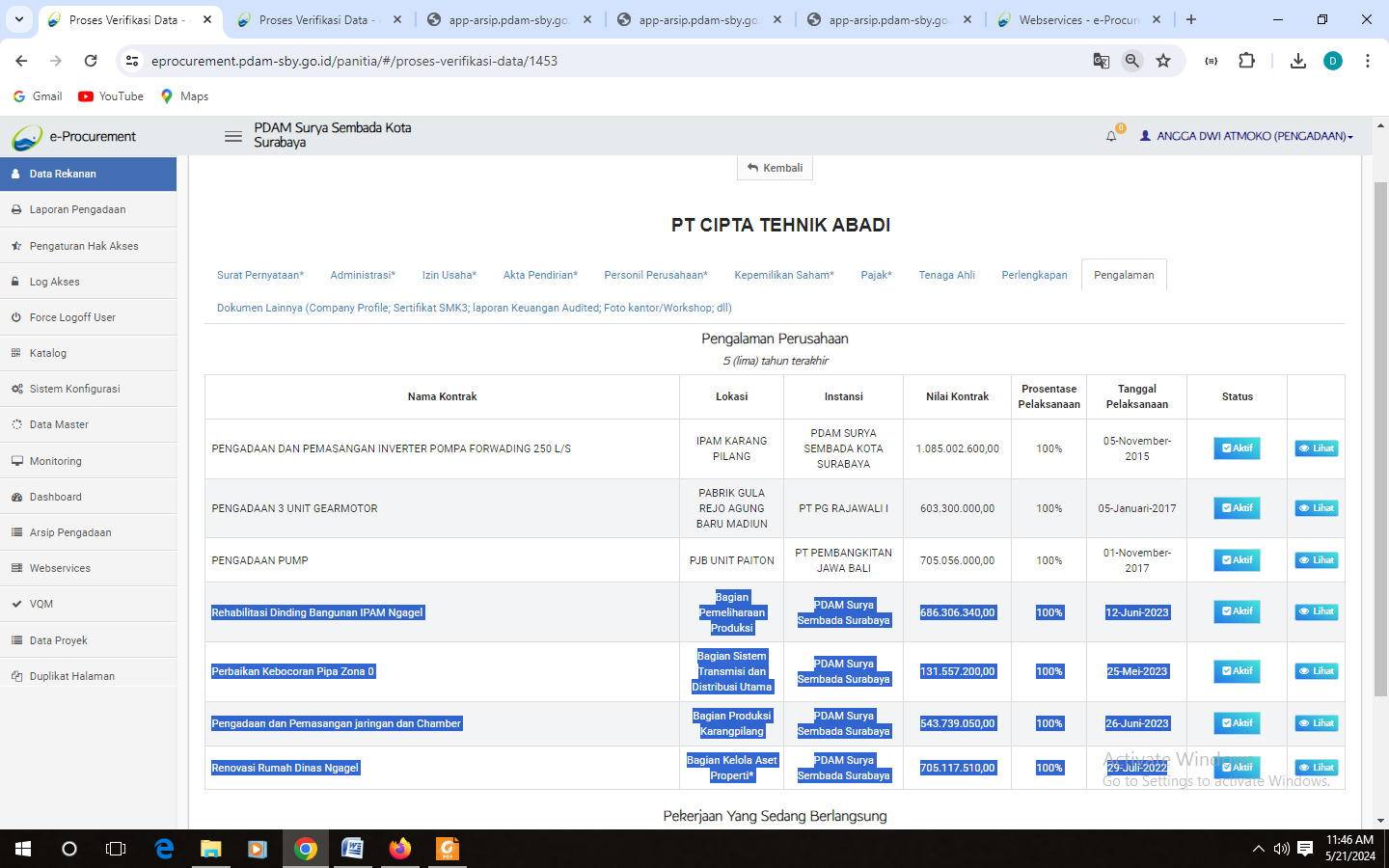This screenshot has height=868, width=1389.
Task: Click the Kembali button
Action: coord(776,168)
